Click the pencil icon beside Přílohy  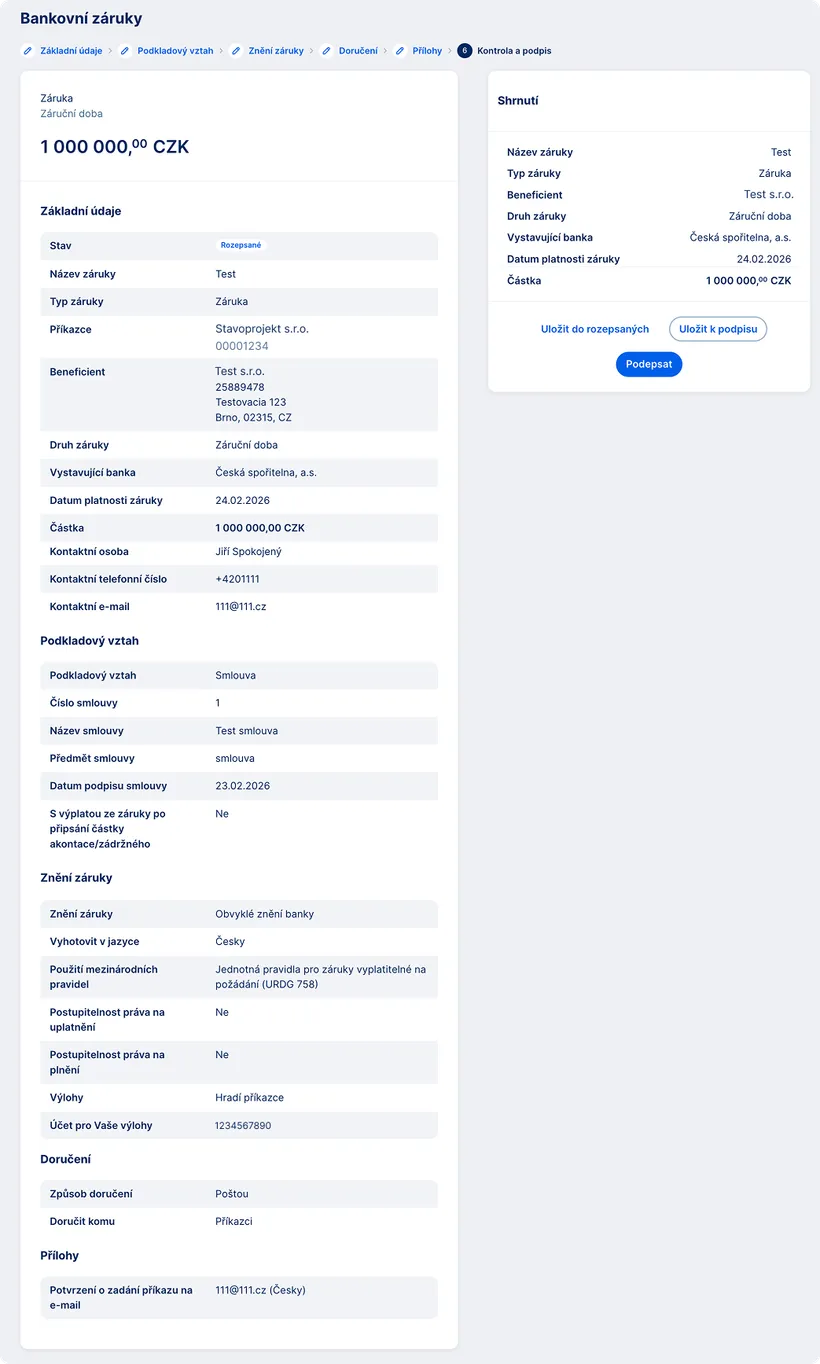[x=400, y=51]
